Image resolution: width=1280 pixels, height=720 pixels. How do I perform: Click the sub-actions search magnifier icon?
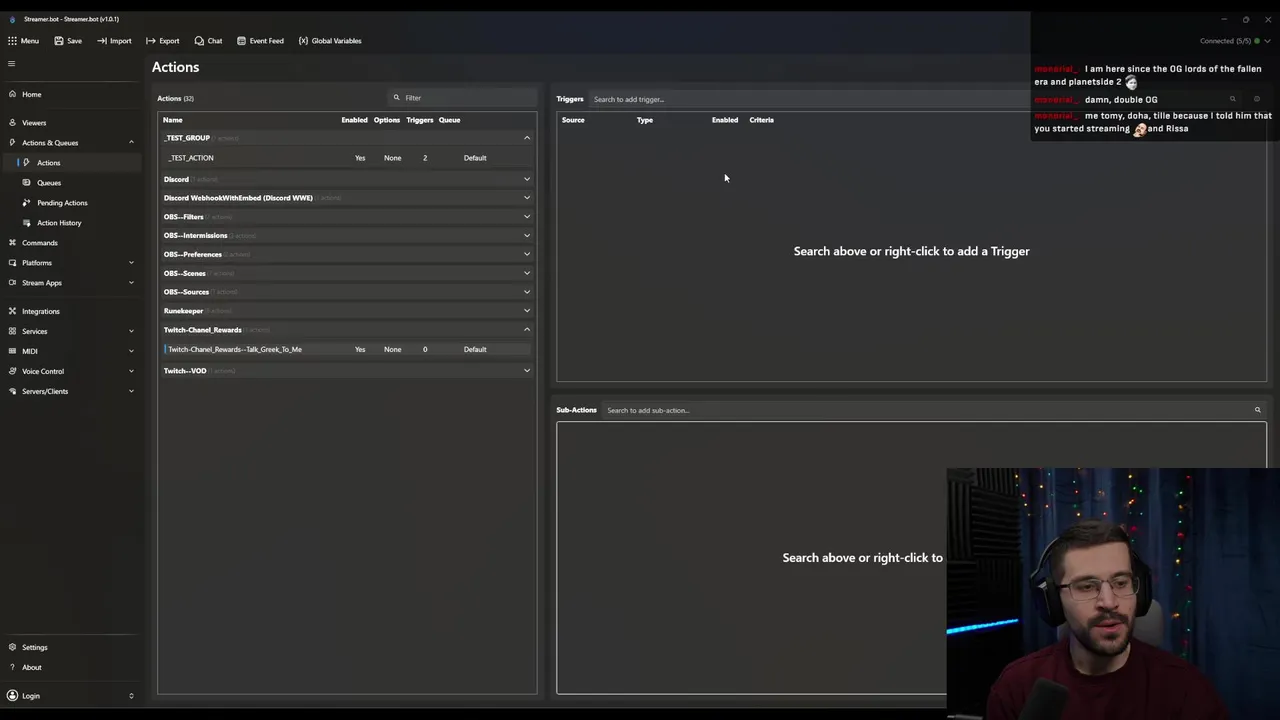(1258, 410)
